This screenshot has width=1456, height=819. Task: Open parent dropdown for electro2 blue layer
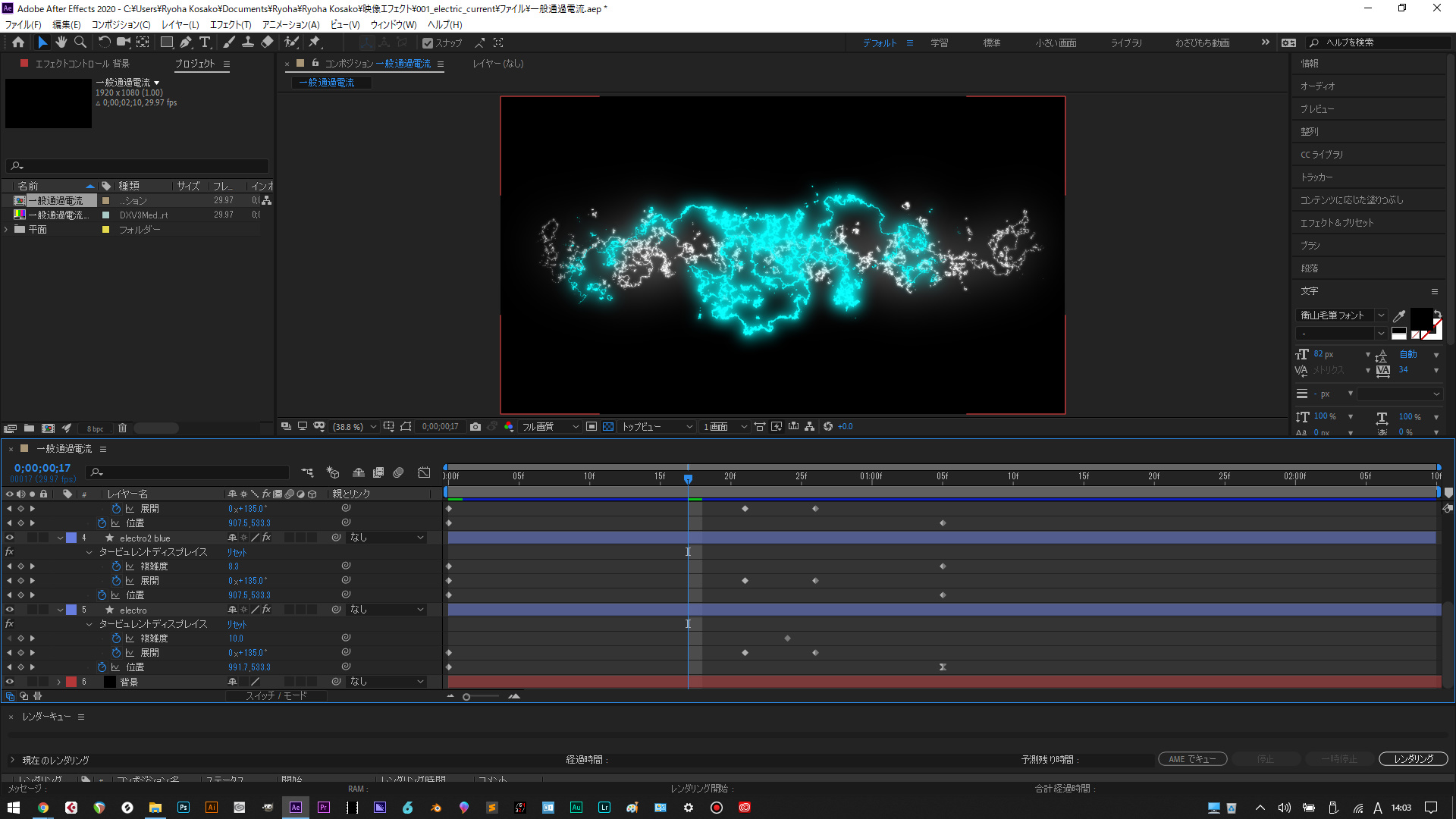pyautogui.click(x=387, y=538)
